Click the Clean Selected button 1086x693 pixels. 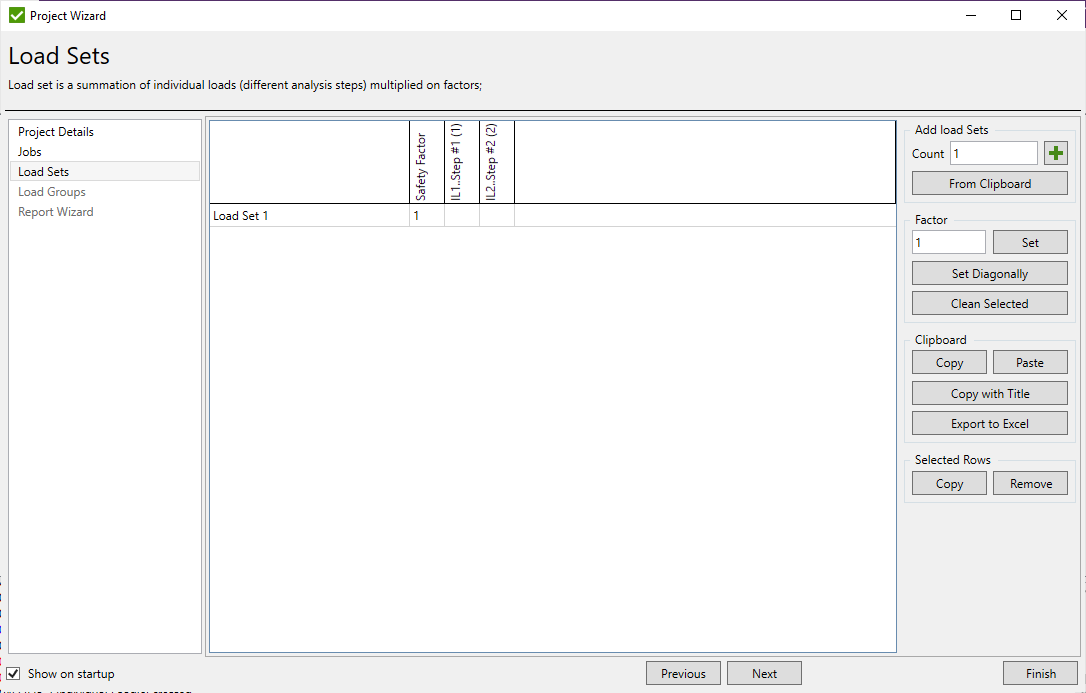(x=990, y=303)
